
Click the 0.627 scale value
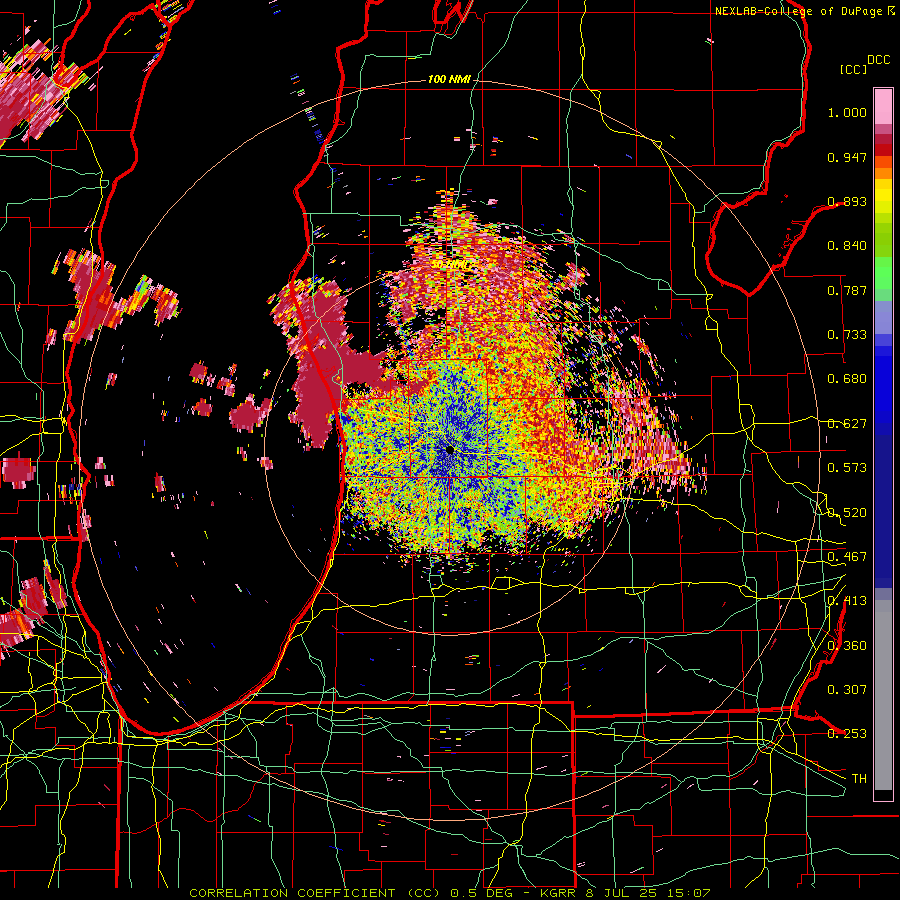[847, 424]
